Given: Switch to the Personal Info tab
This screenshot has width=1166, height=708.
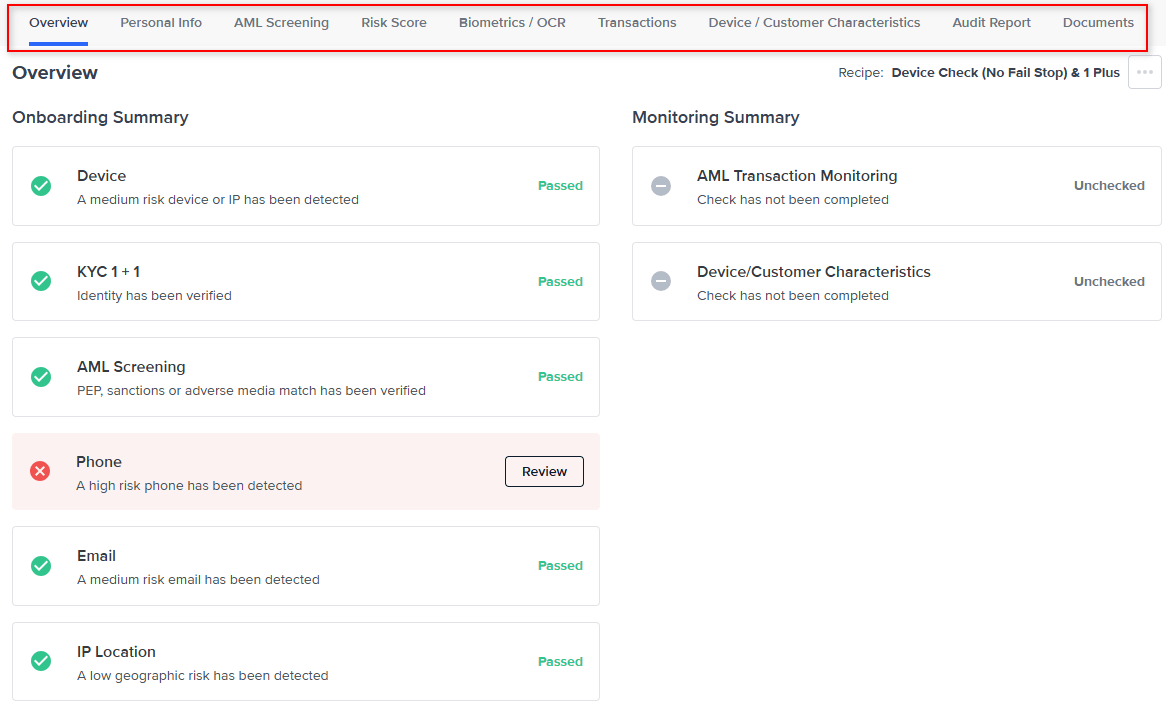Looking at the screenshot, I should tap(161, 23).
